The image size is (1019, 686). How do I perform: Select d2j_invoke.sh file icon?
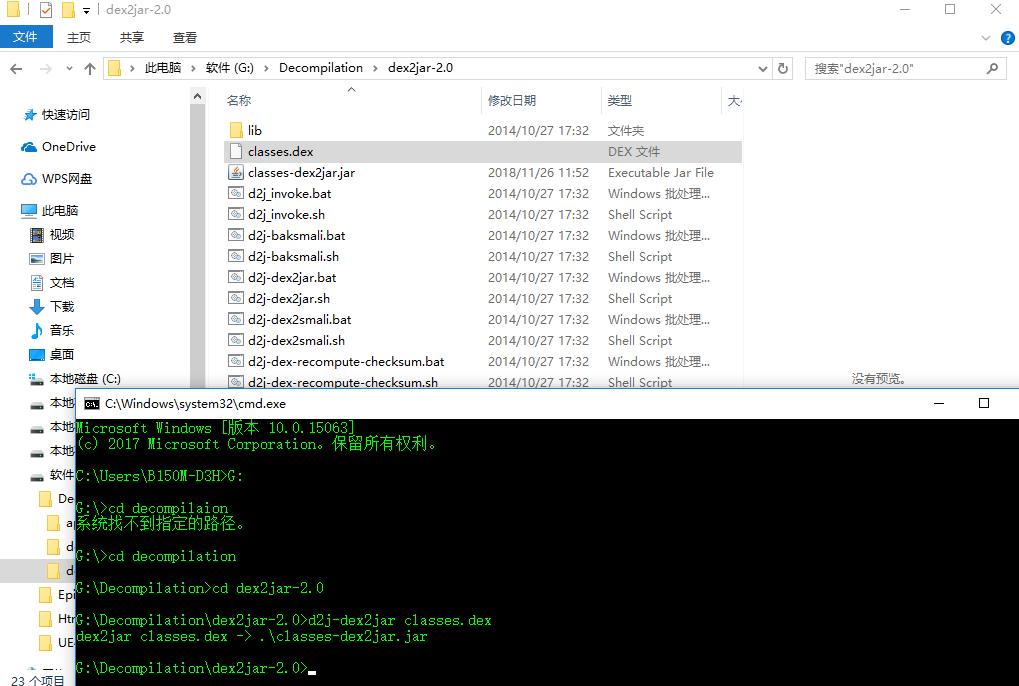point(236,214)
